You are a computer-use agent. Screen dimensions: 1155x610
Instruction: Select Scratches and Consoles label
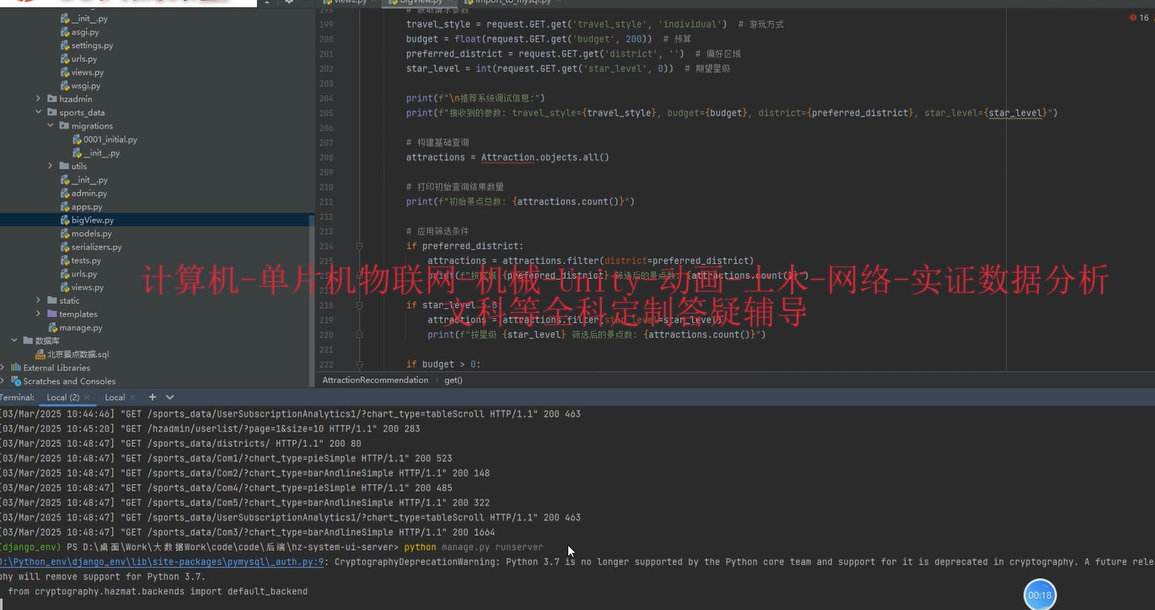(69, 381)
